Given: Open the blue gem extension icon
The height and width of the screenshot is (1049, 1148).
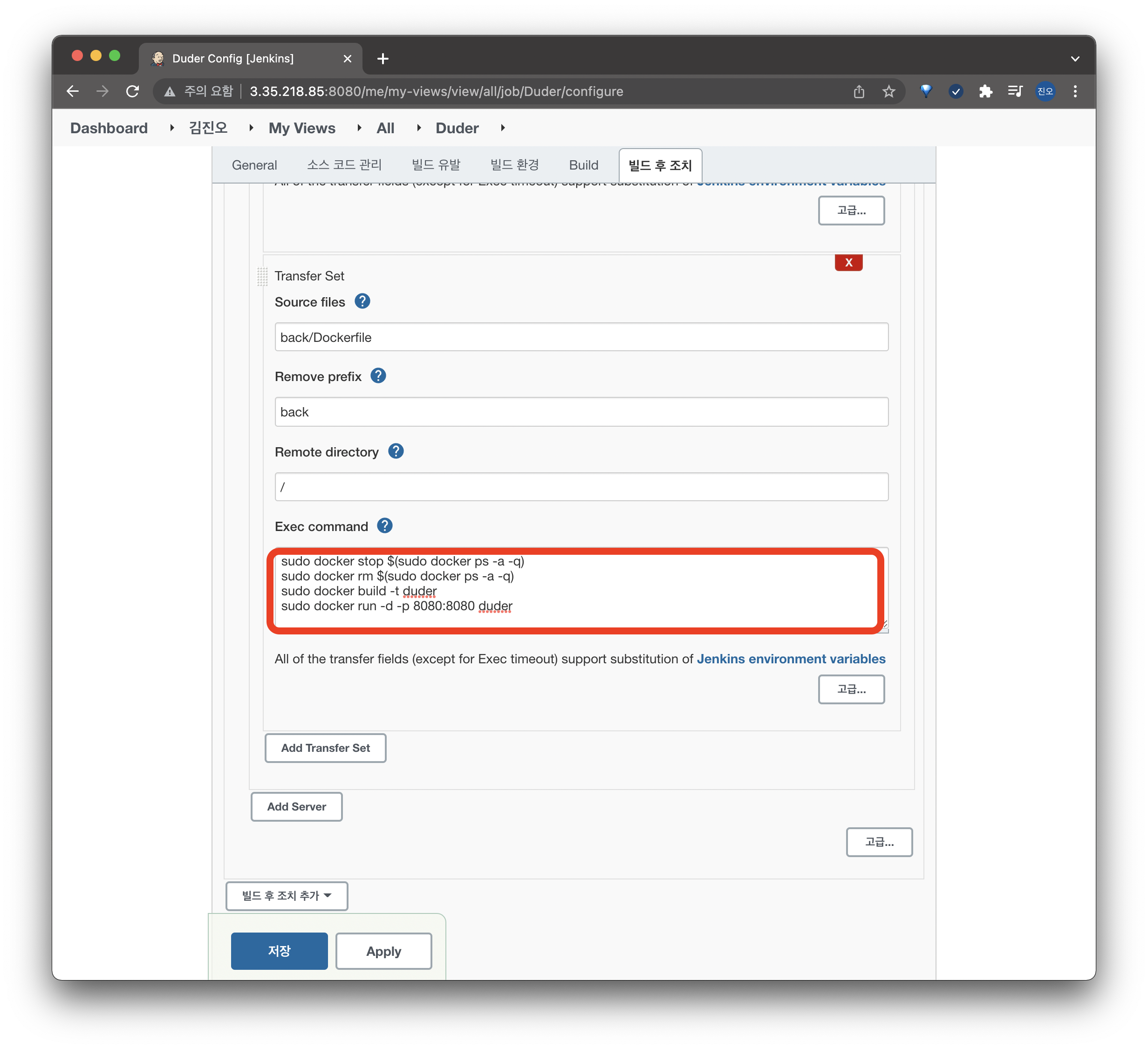Looking at the screenshot, I should 926,91.
